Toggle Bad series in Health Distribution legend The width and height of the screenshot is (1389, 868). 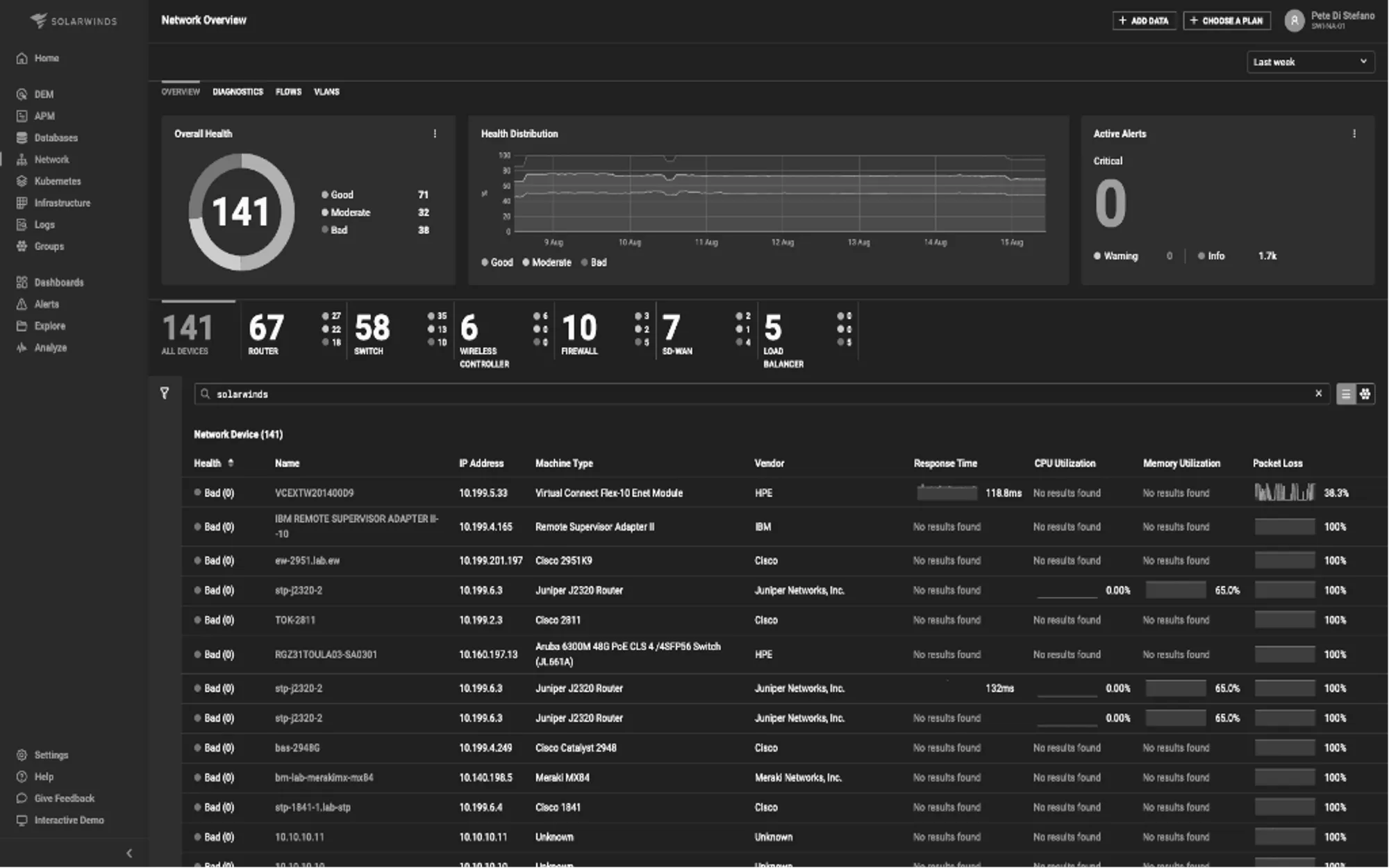[594, 262]
